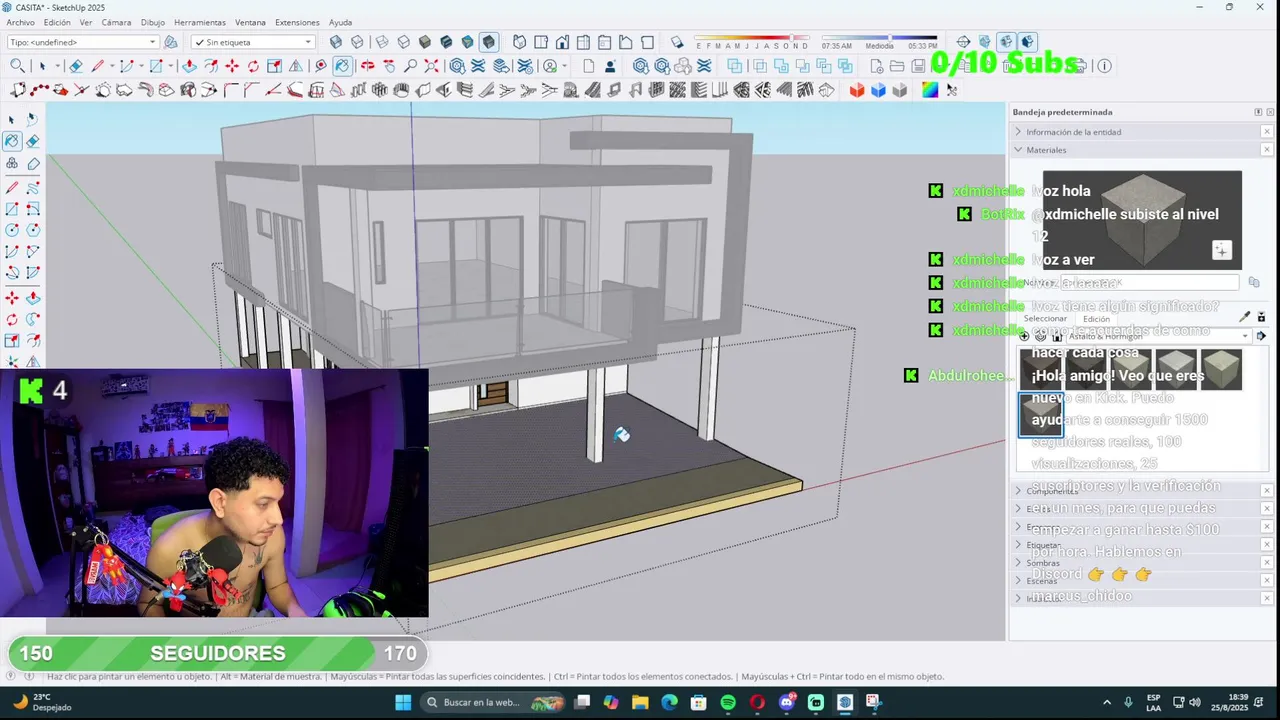1280x720 pixels.
Task: Click the Tape Measure tool in top toolbar
Action: pyautogui.click(x=321, y=66)
